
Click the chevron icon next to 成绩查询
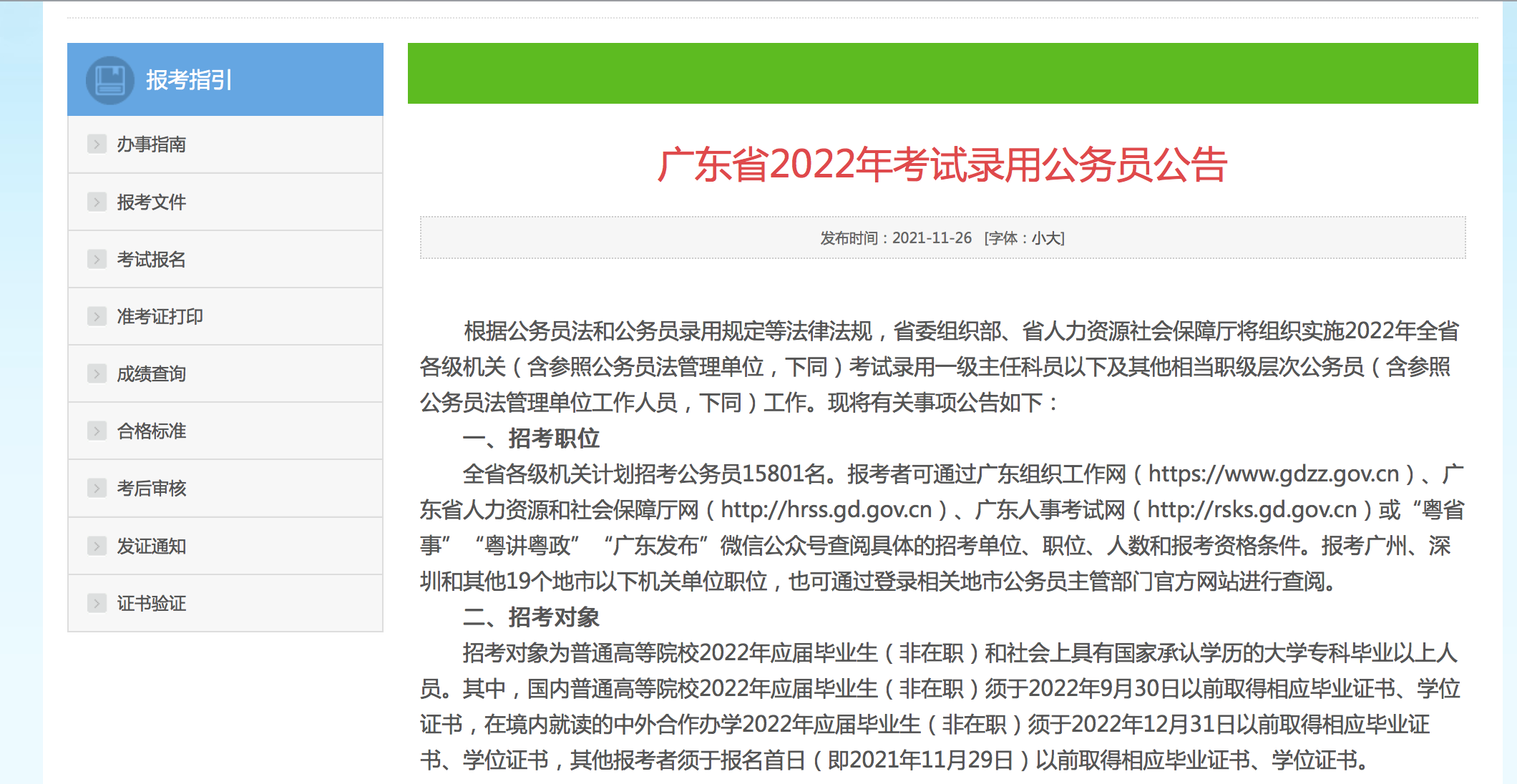97,373
